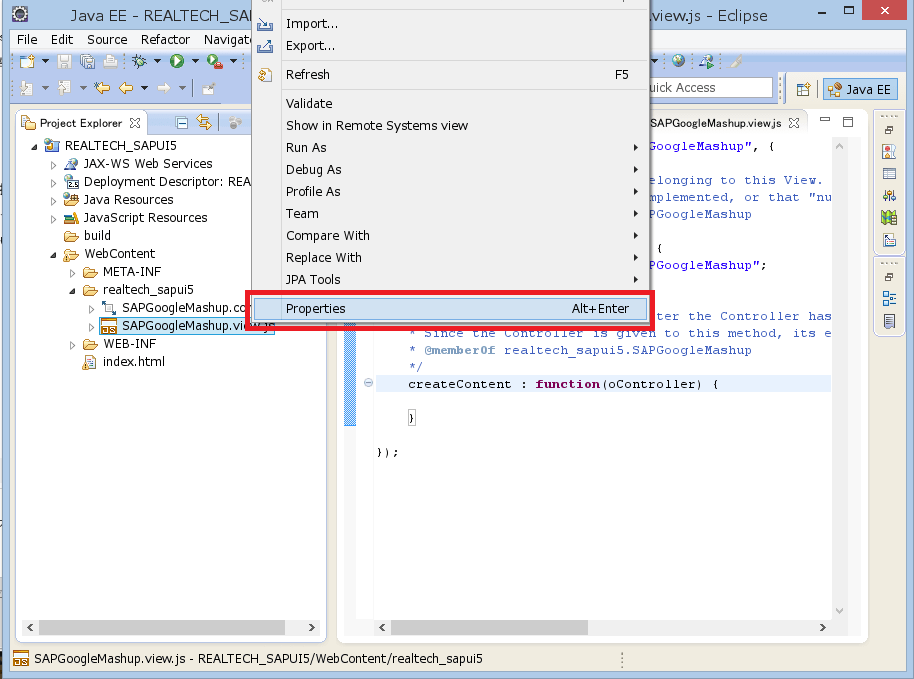Expand the WEB-INF folder

[x=72, y=345]
